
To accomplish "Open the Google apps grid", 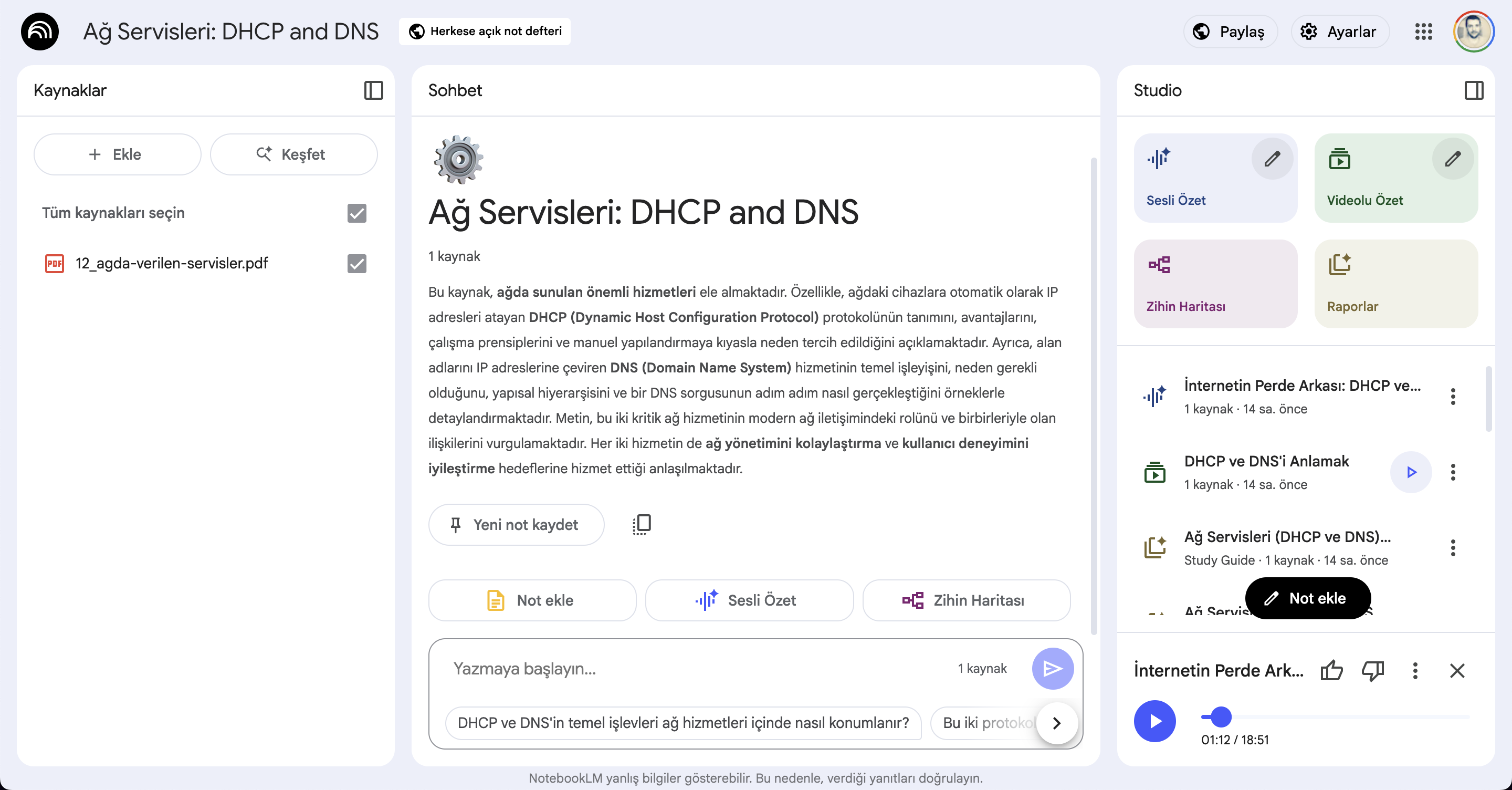I will (x=1423, y=32).
